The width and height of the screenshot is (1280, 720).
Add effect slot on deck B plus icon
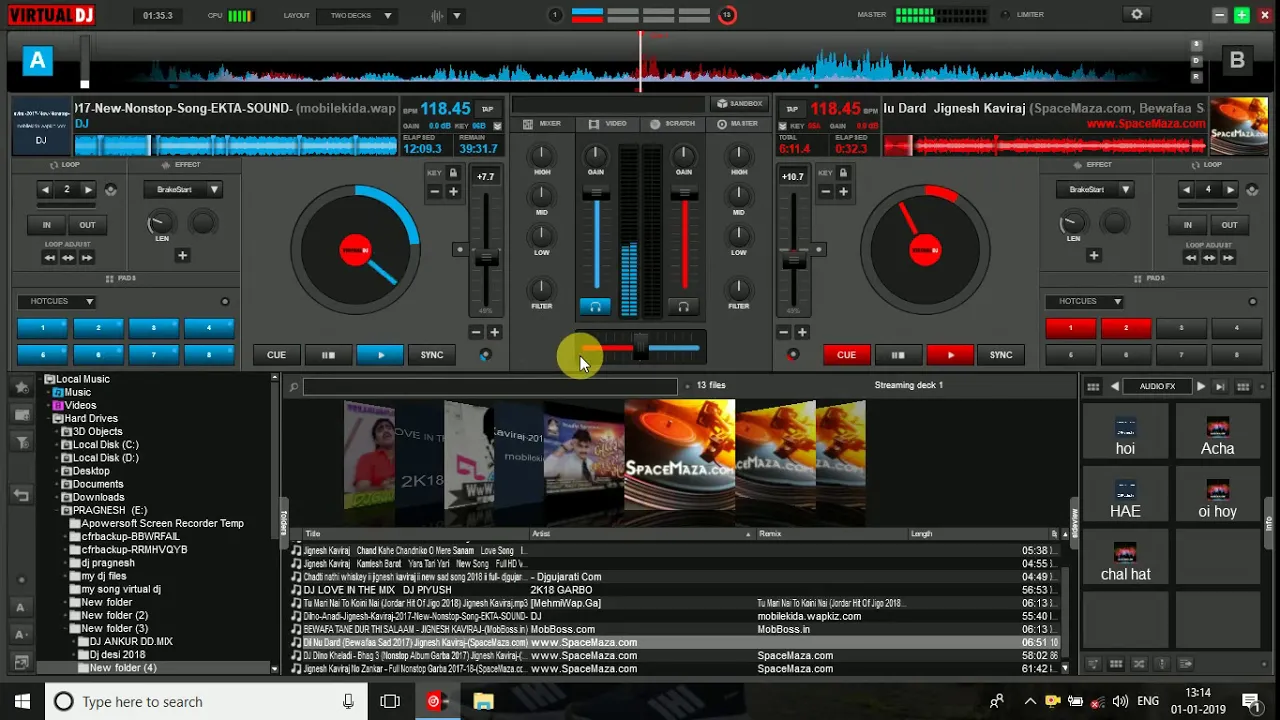click(x=1094, y=256)
